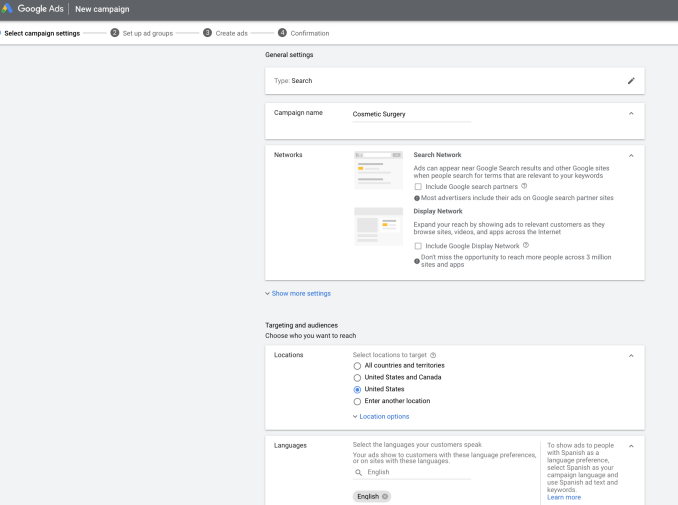The height and width of the screenshot is (505, 678).
Task: Collapse the Campaign name section
Action: pos(631,114)
